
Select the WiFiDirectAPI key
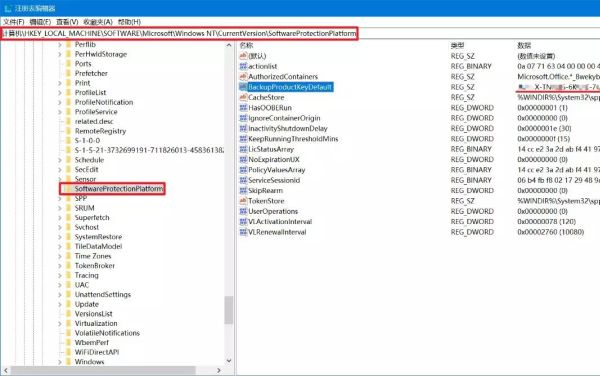(x=97, y=352)
